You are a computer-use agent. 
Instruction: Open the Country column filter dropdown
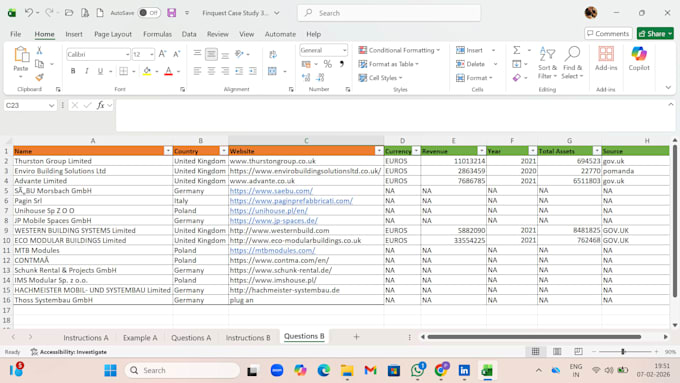pos(223,151)
